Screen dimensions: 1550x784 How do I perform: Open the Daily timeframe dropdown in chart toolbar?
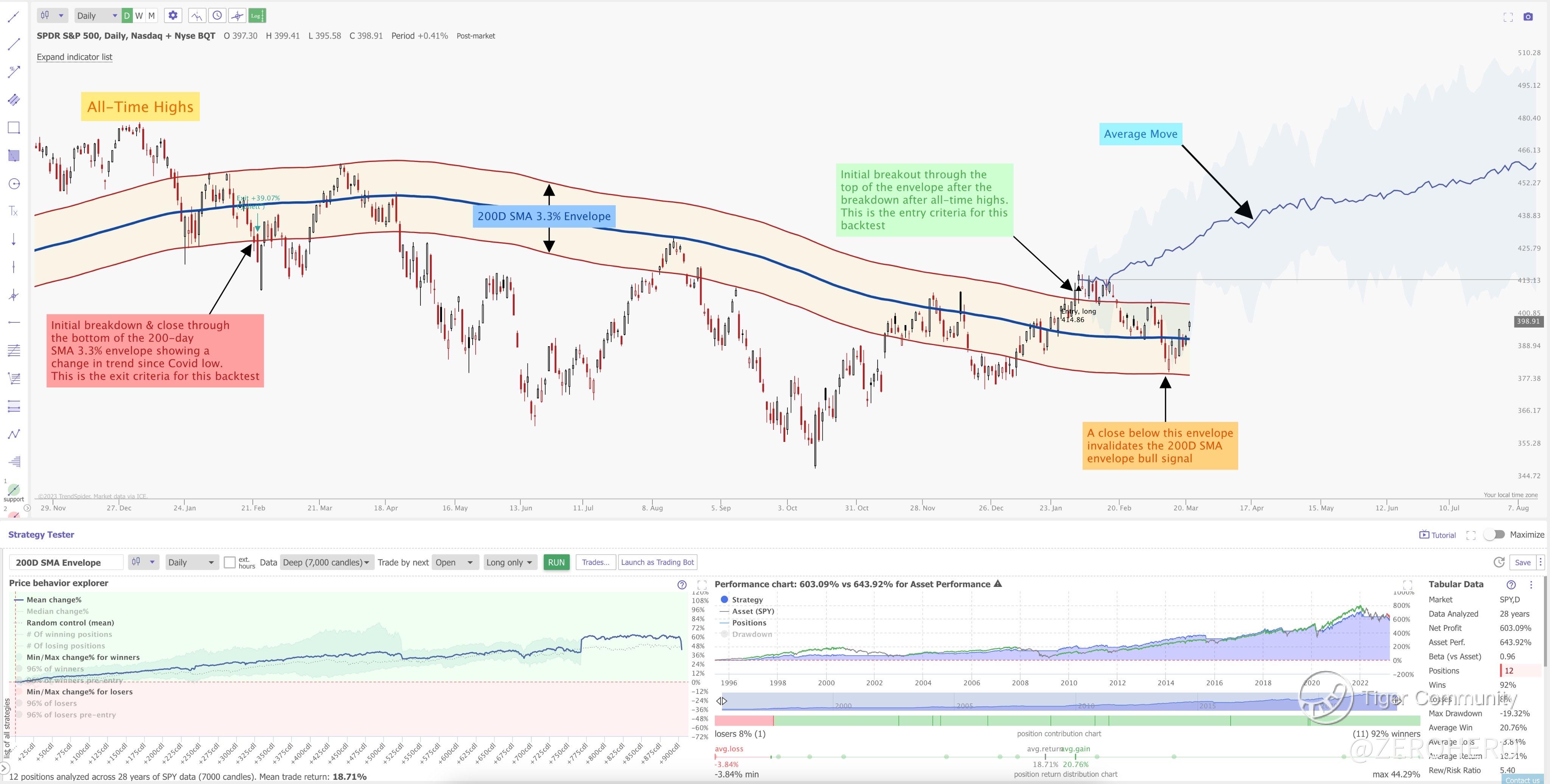[96, 16]
